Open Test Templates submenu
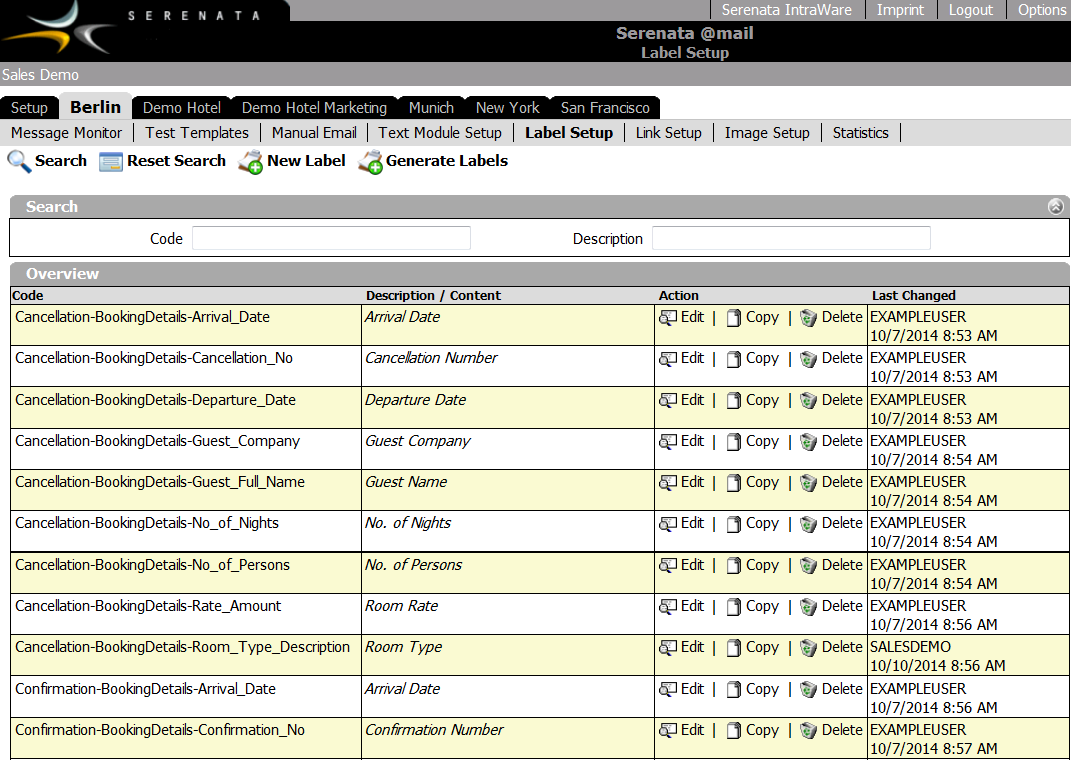This screenshot has width=1071, height=760. coord(197,133)
